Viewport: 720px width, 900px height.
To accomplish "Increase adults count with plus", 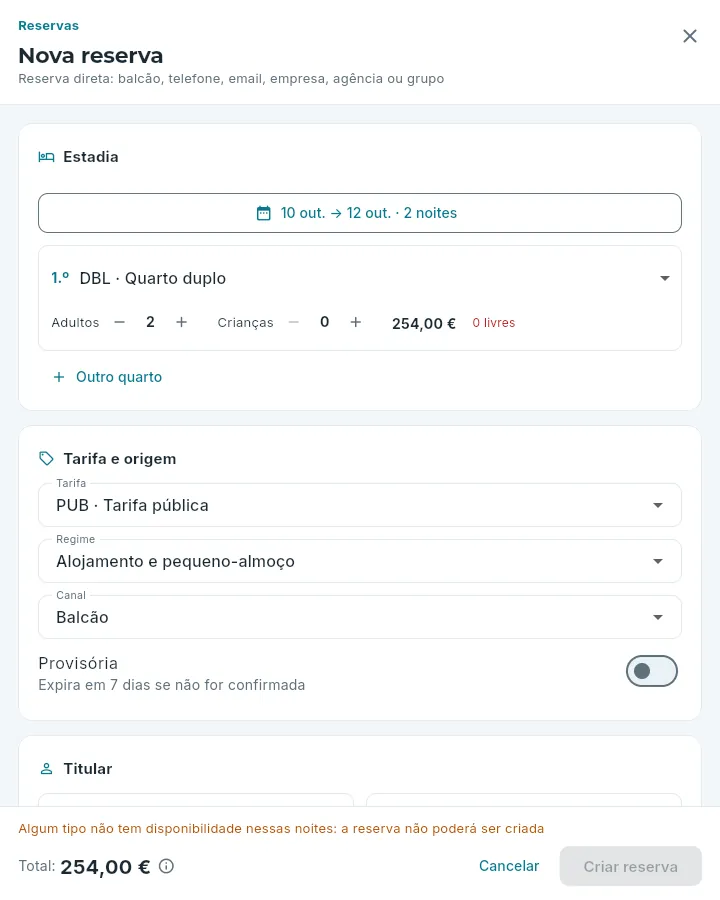I will click(x=181, y=323).
